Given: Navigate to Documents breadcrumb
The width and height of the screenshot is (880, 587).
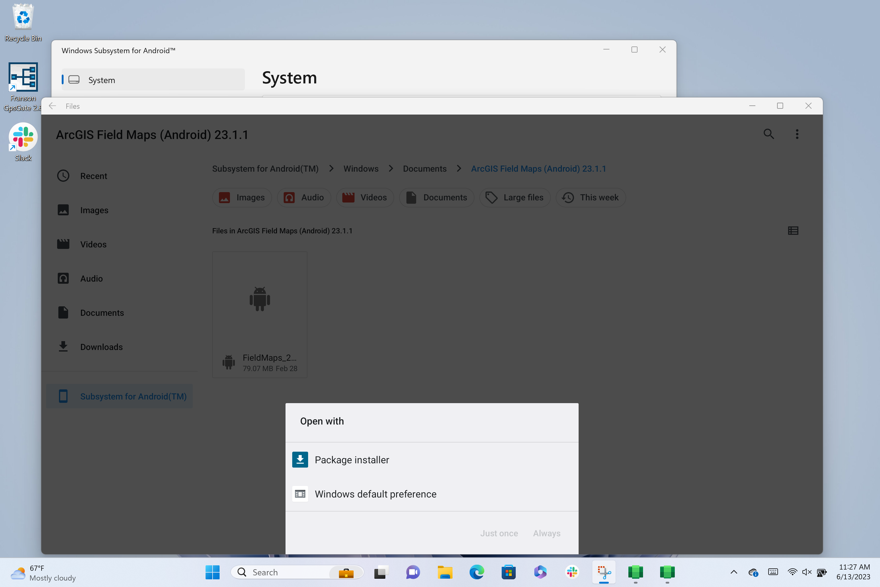Looking at the screenshot, I should point(424,169).
